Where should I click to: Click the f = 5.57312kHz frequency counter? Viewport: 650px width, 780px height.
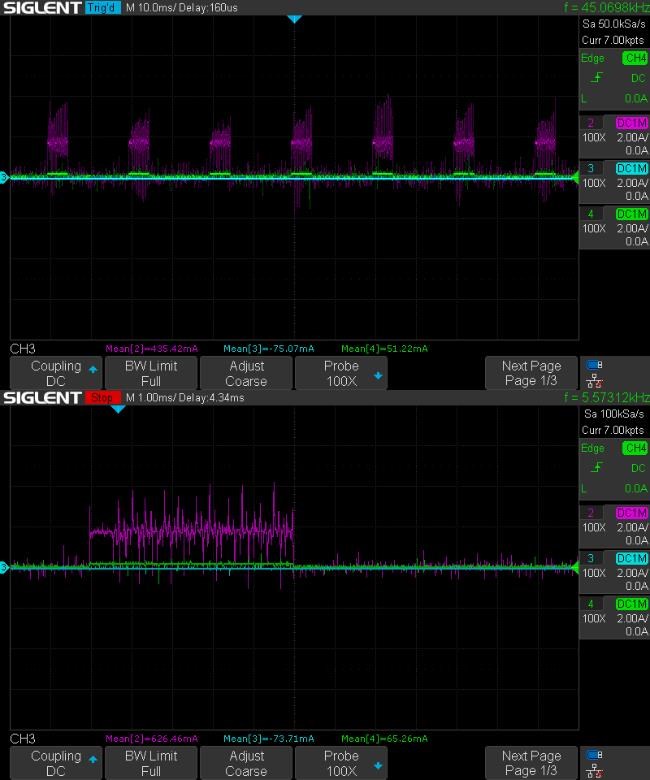606,397
